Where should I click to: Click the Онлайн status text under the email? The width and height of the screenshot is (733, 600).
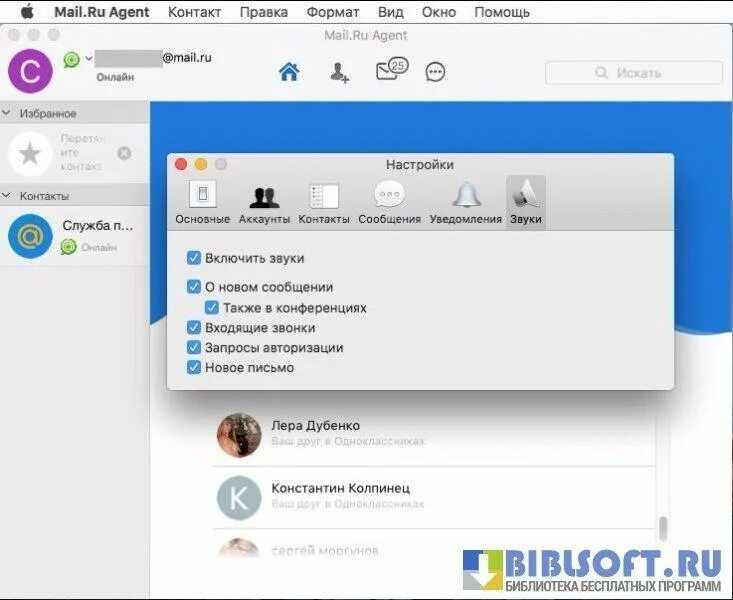115,77
